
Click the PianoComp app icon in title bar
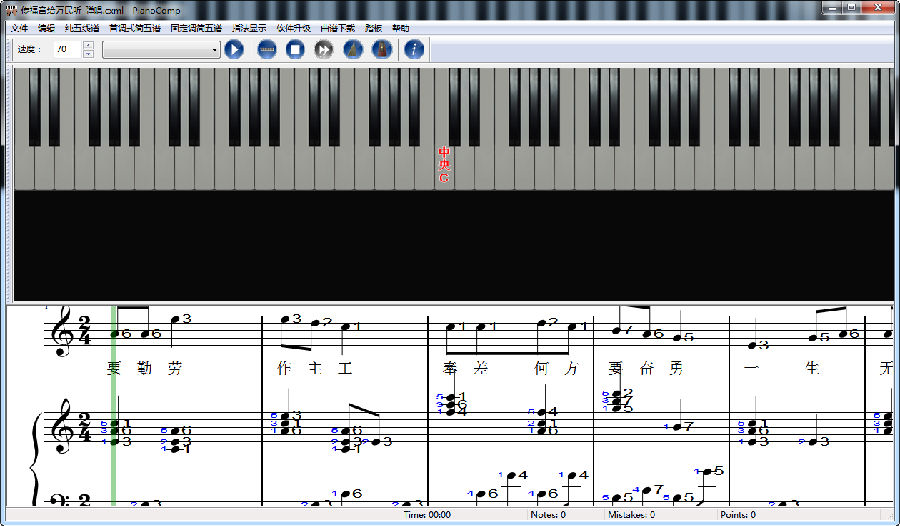coord(11,10)
